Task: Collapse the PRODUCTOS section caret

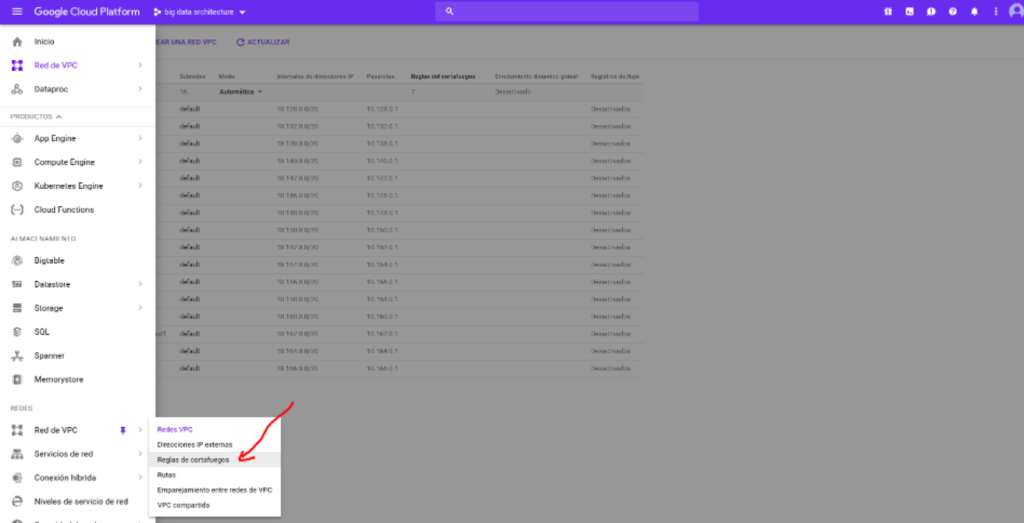Action: (59, 117)
